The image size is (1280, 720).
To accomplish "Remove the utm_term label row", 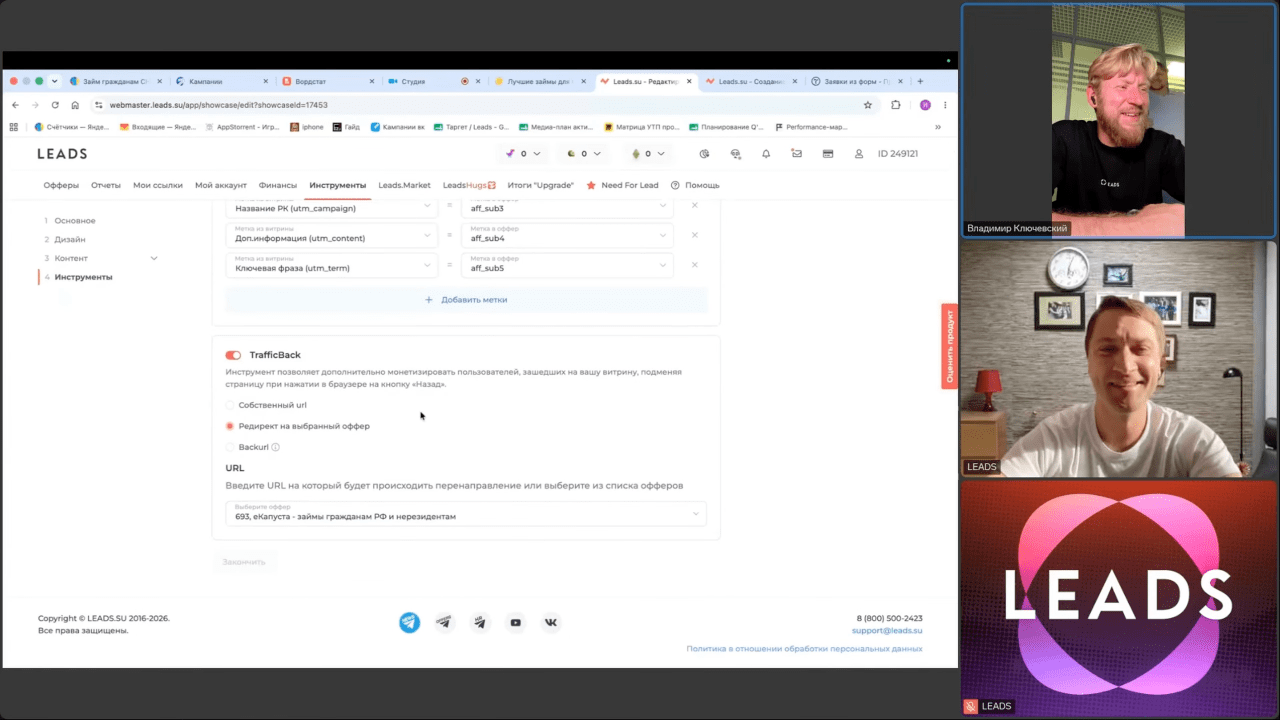I will tap(695, 265).
